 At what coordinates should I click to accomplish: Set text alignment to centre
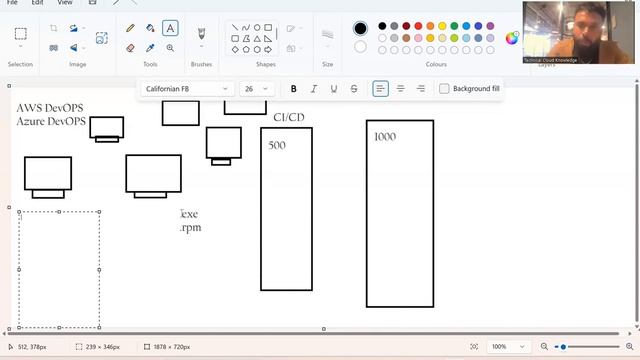coord(400,89)
